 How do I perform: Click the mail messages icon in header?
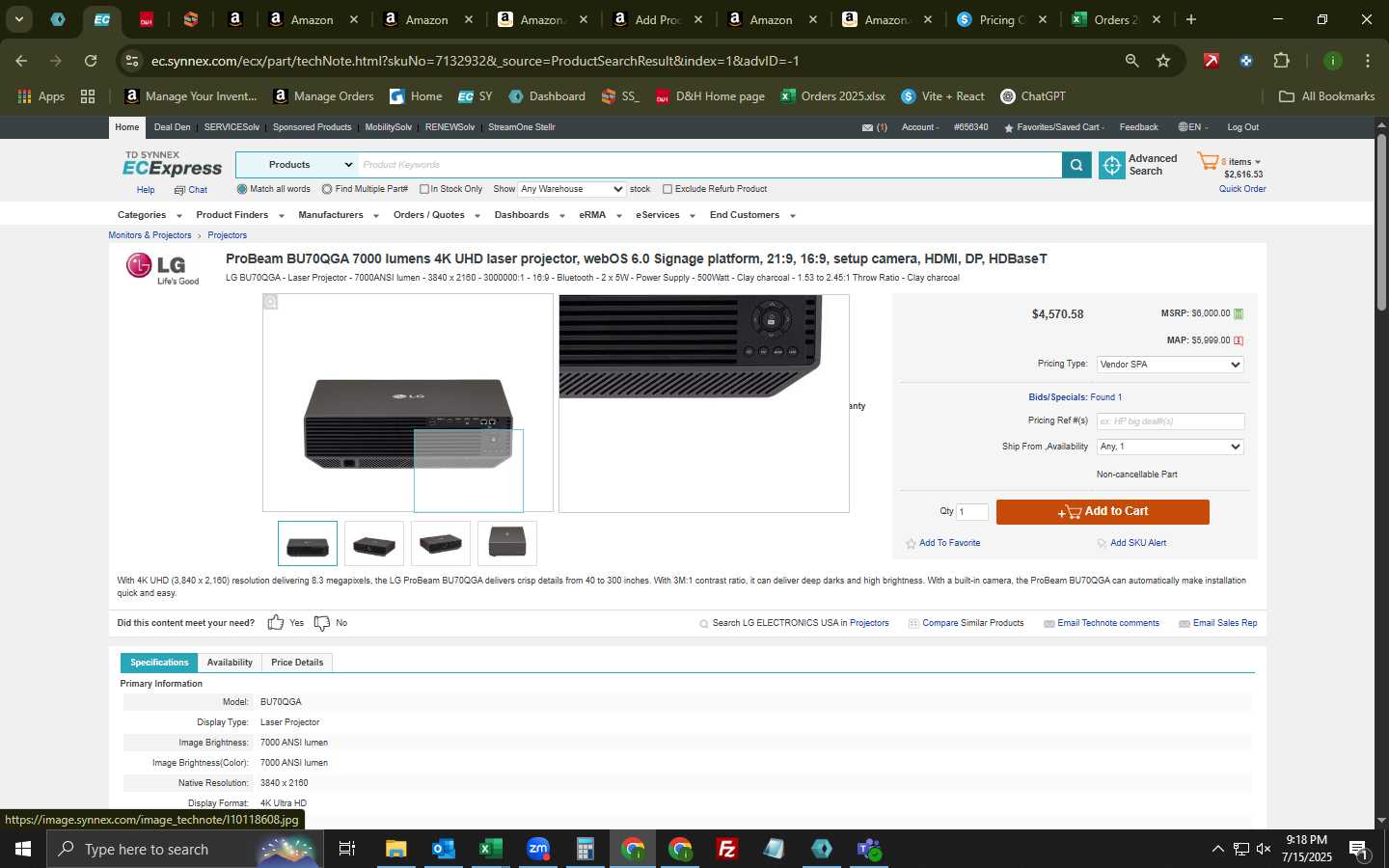(867, 127)
